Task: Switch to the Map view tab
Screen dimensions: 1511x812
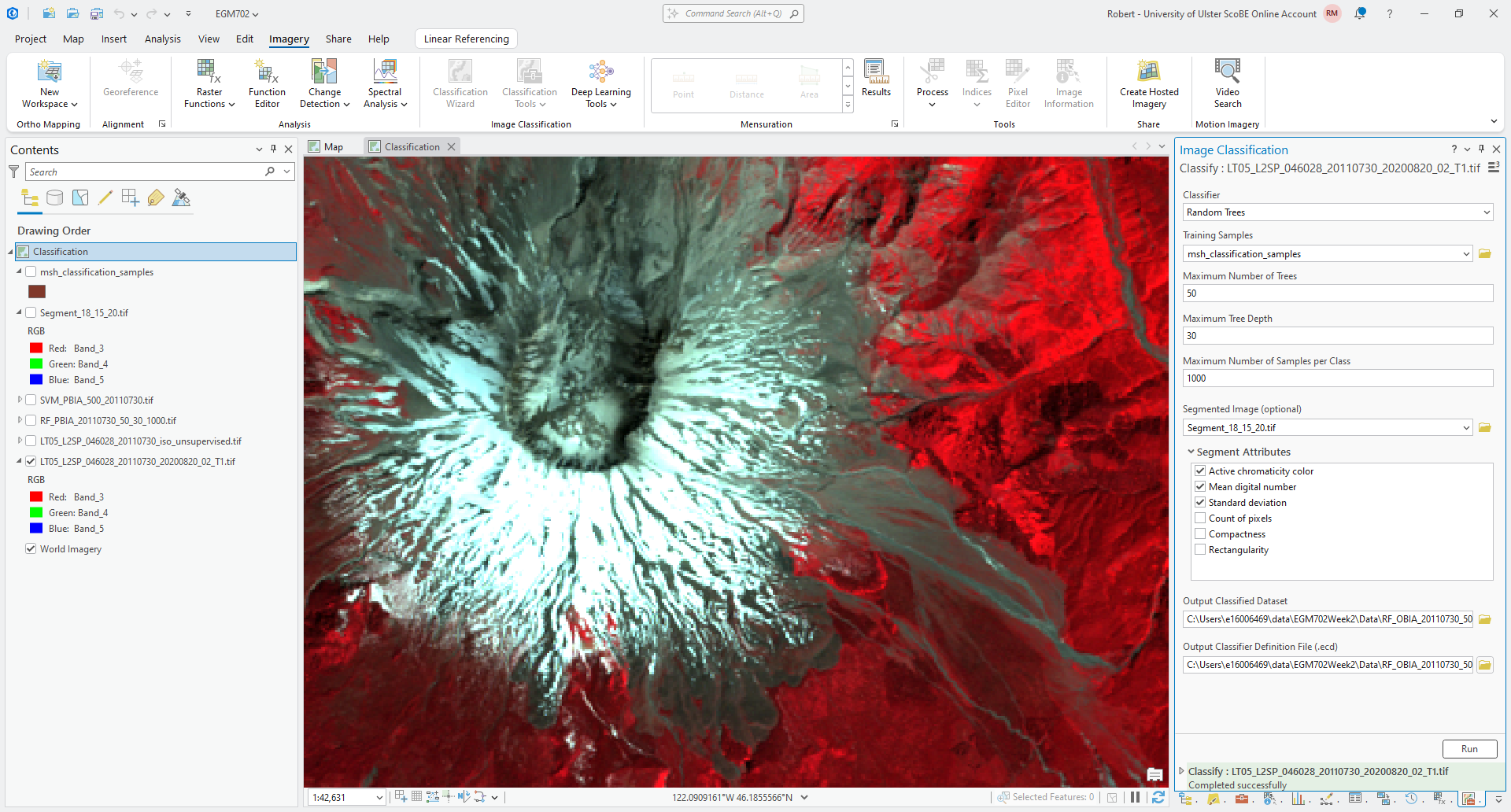Action: pos(327,147)
